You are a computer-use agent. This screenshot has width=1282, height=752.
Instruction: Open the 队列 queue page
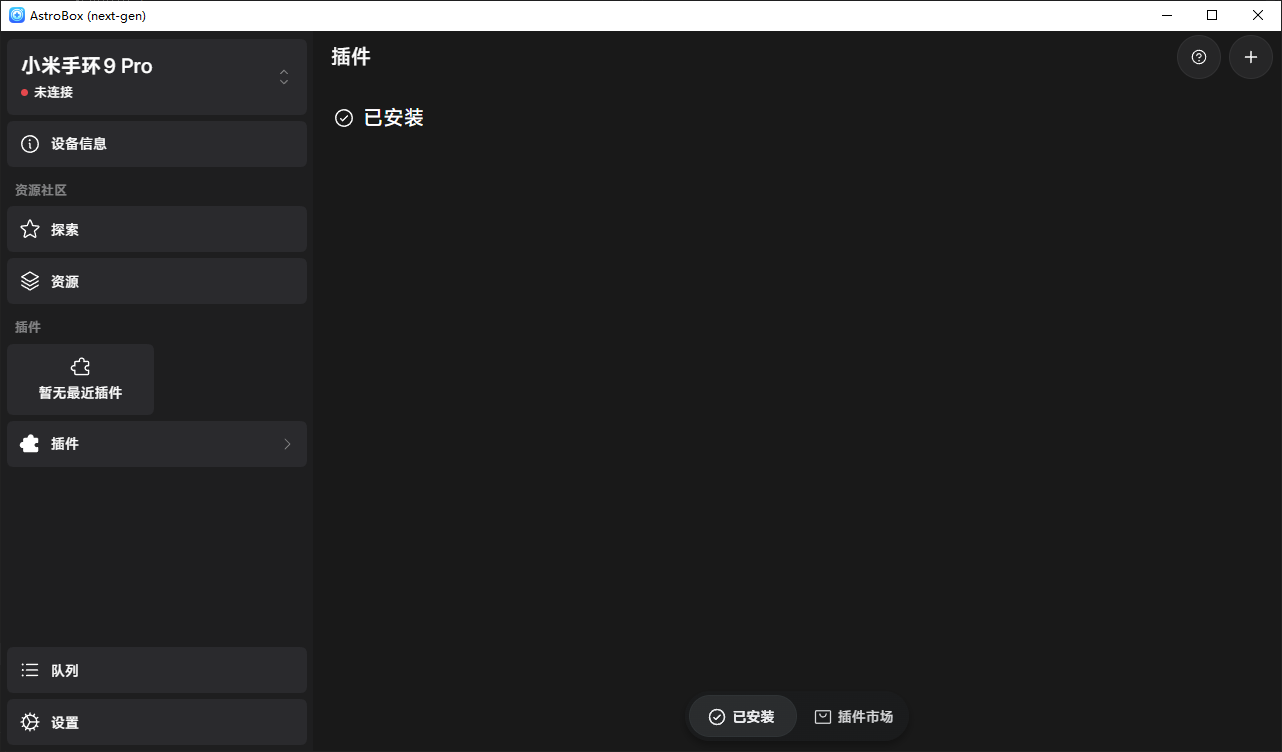point(157,670)
